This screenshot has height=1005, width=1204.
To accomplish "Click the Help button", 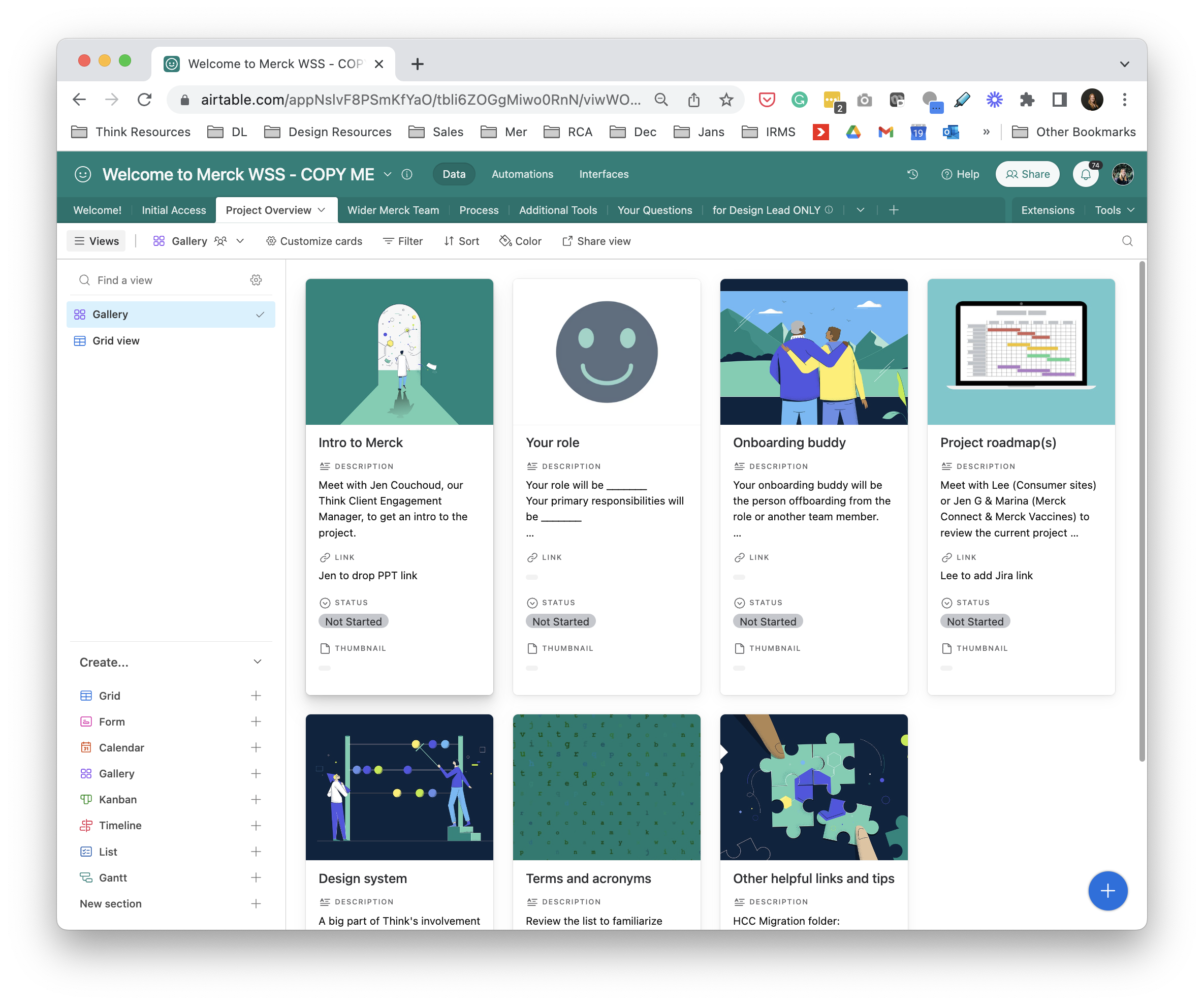I will point(960,174).
